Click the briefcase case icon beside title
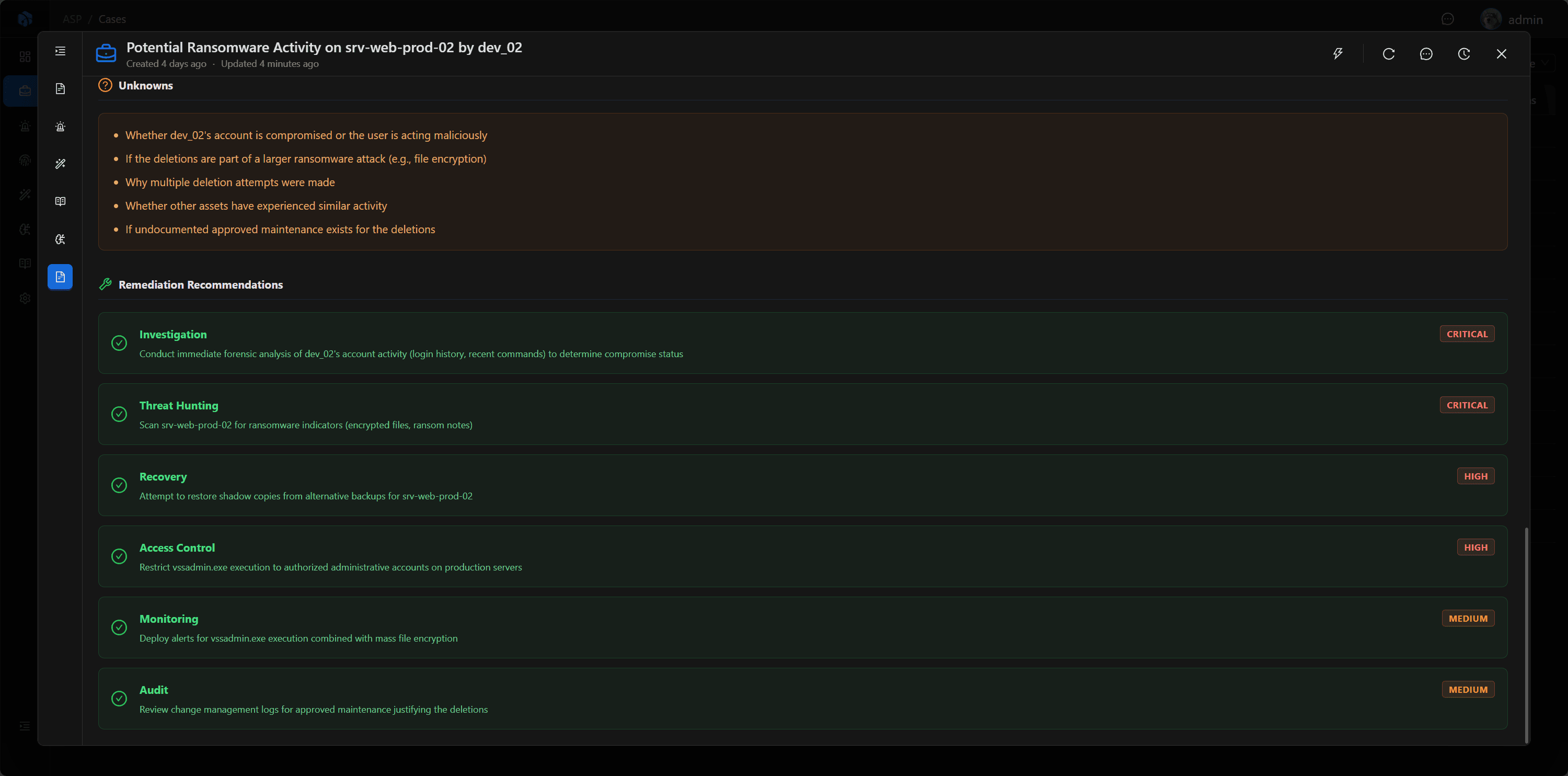 click(106, 54)
